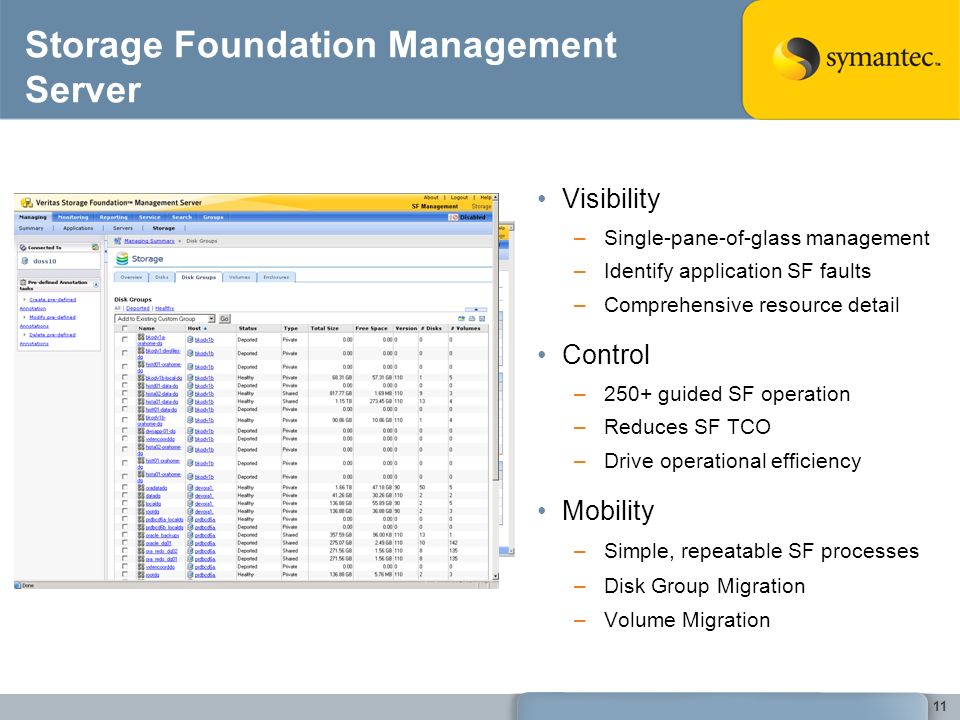Check the devapp-01-dg row checkbox
This screenshot has width=960, height=720.
point(125,430)
